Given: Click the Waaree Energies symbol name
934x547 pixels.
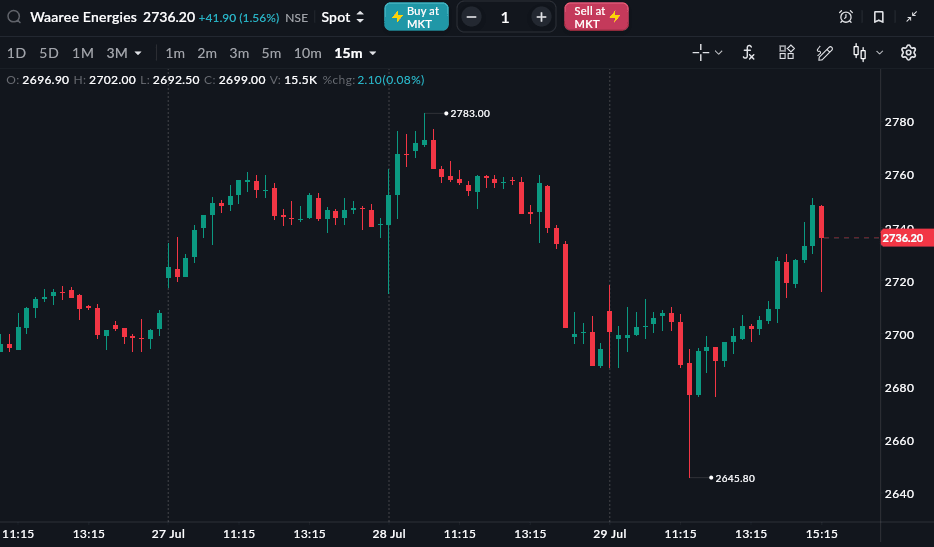Looking at the screenshot, I should click(83, 17).
